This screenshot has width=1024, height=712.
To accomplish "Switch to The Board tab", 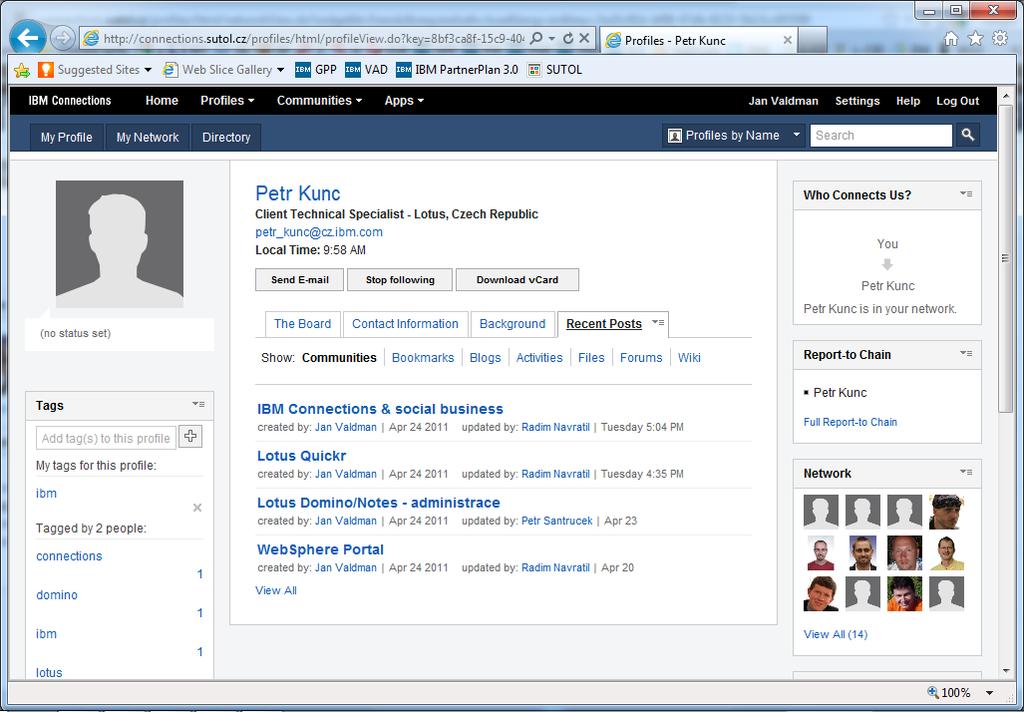I will [302, 324].
